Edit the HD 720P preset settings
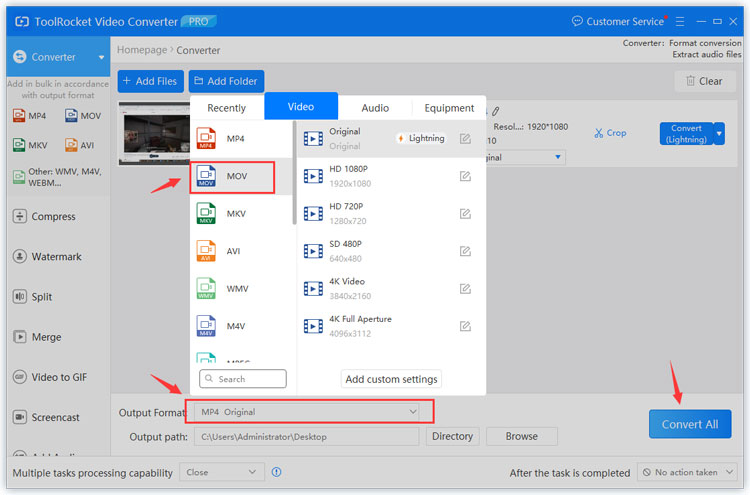 coord(465,214)
